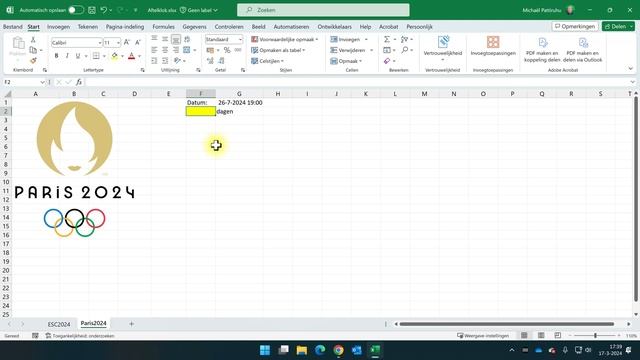Click the merge and center icon

click(x=187, y=50)
